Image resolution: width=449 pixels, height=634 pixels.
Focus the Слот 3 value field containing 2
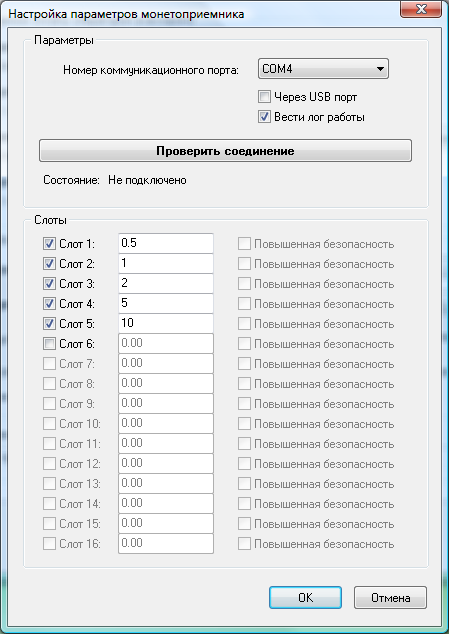[166, 283]
